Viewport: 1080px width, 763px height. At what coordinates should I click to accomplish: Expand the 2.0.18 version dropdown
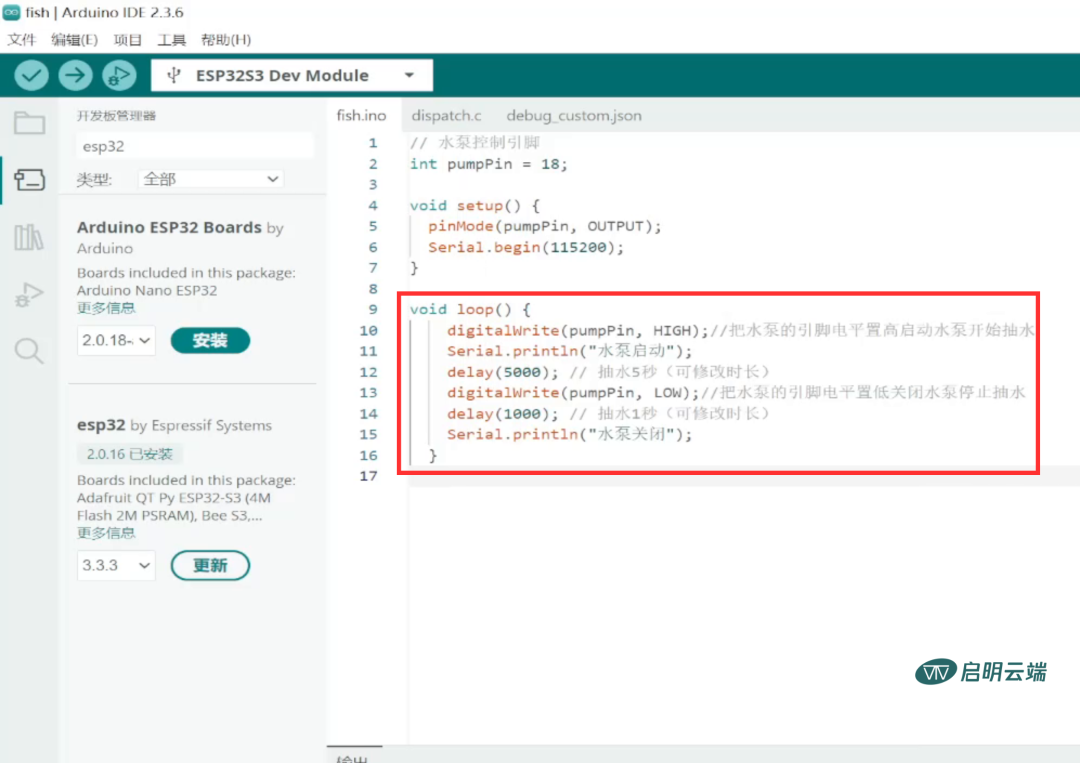pos(116,340)
